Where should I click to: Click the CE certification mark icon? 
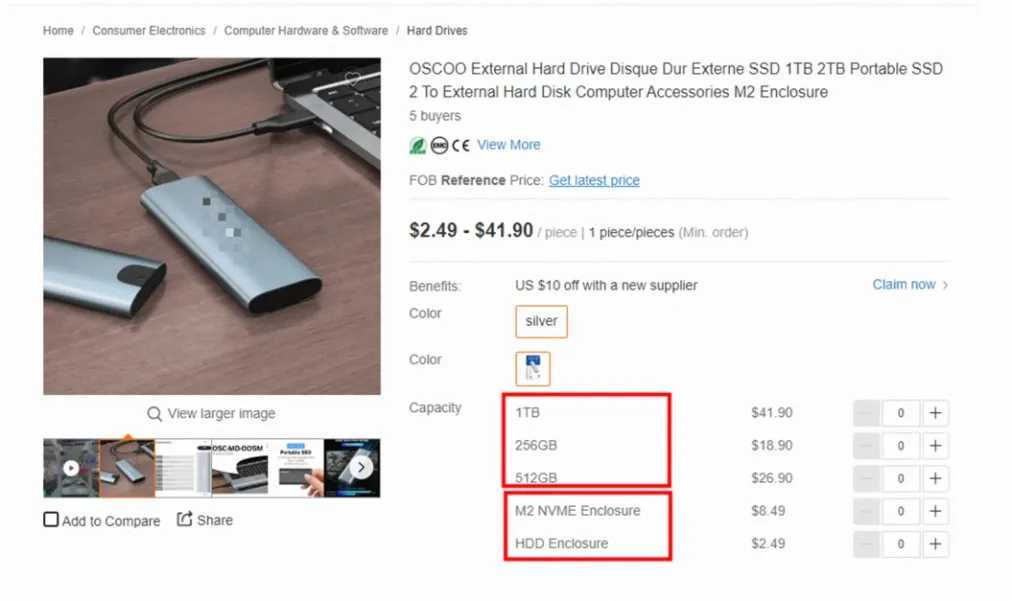[461, 145]
